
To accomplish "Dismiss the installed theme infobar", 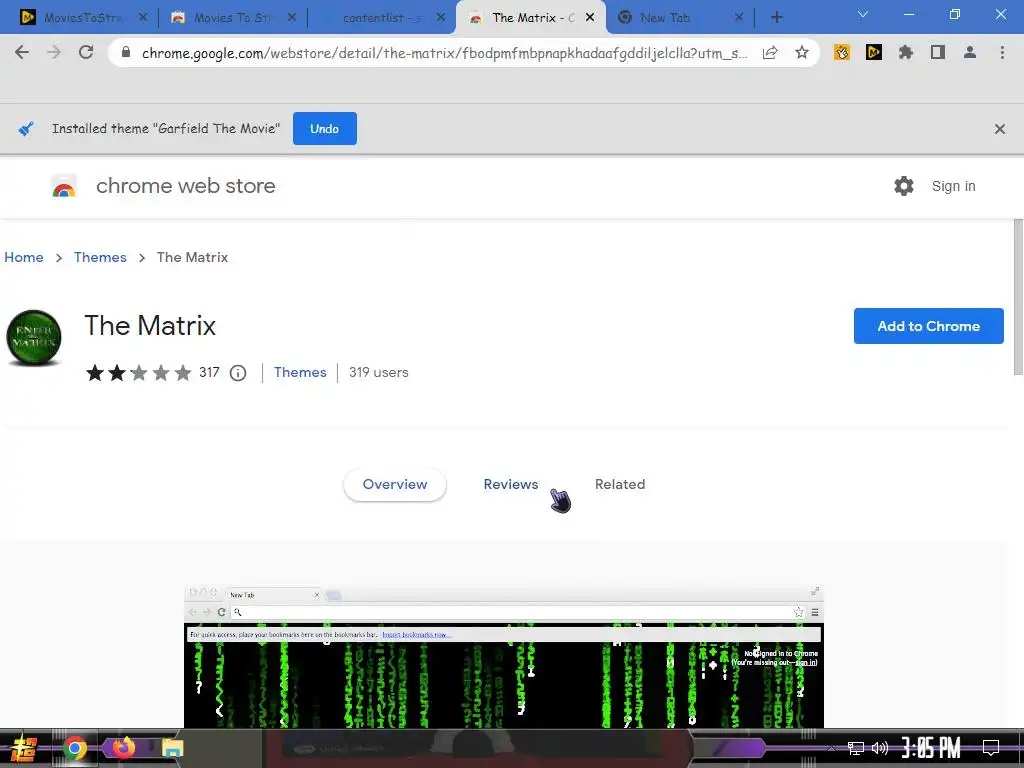I will 999,129.
